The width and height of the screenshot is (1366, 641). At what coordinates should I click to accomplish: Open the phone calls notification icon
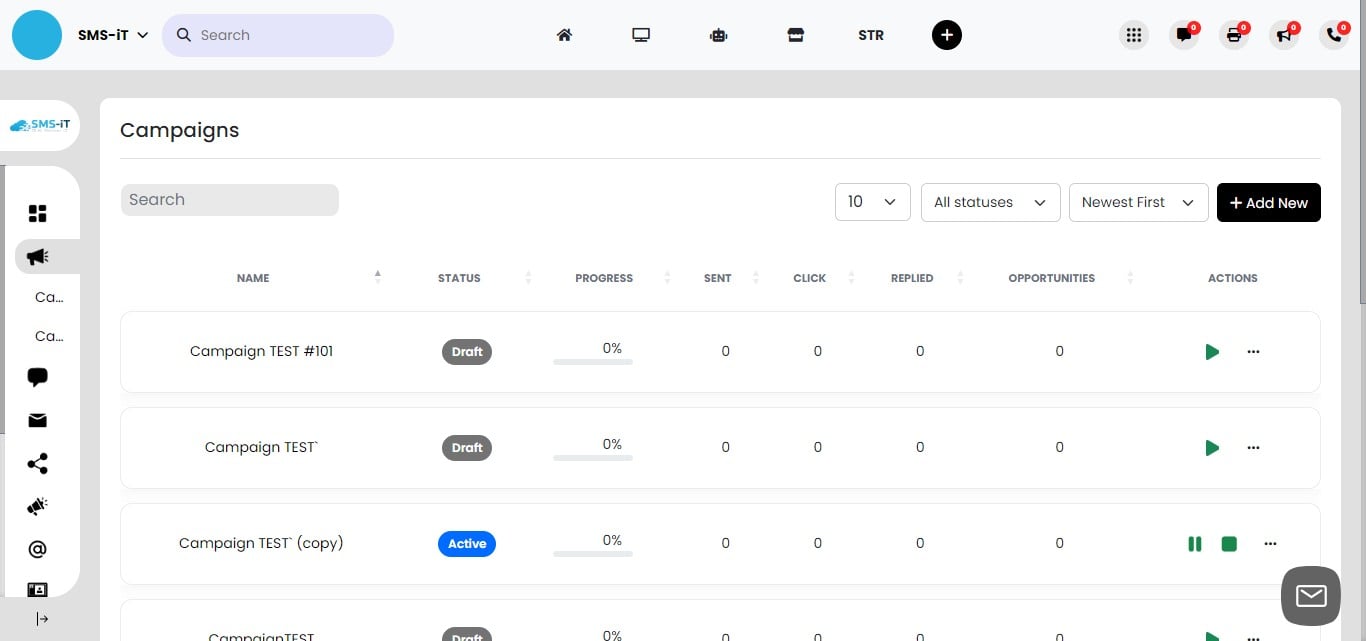1334,35
